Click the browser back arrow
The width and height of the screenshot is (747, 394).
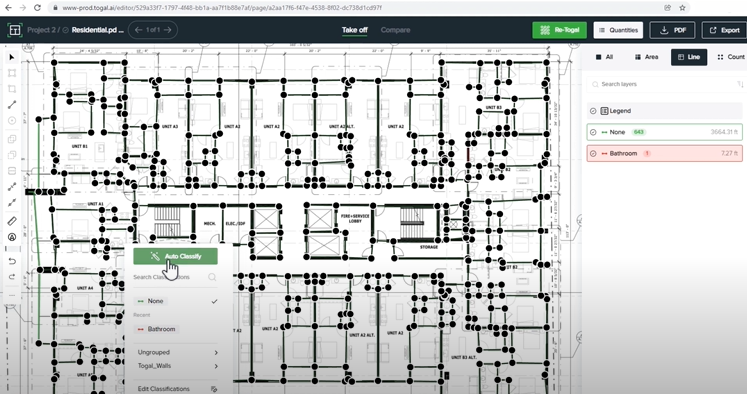coord(8,8)
